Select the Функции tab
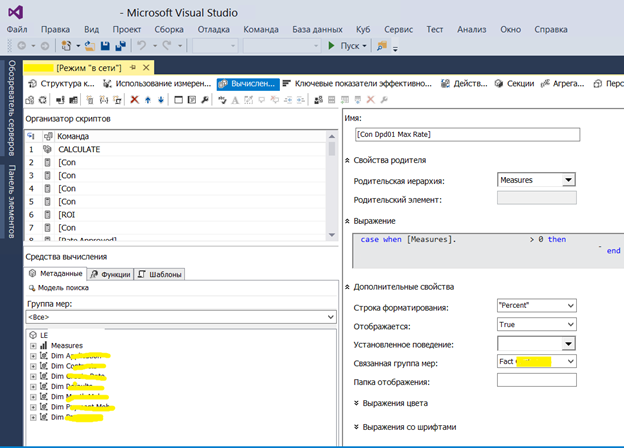This screenshot has width=624, height=448. (110, 274)
